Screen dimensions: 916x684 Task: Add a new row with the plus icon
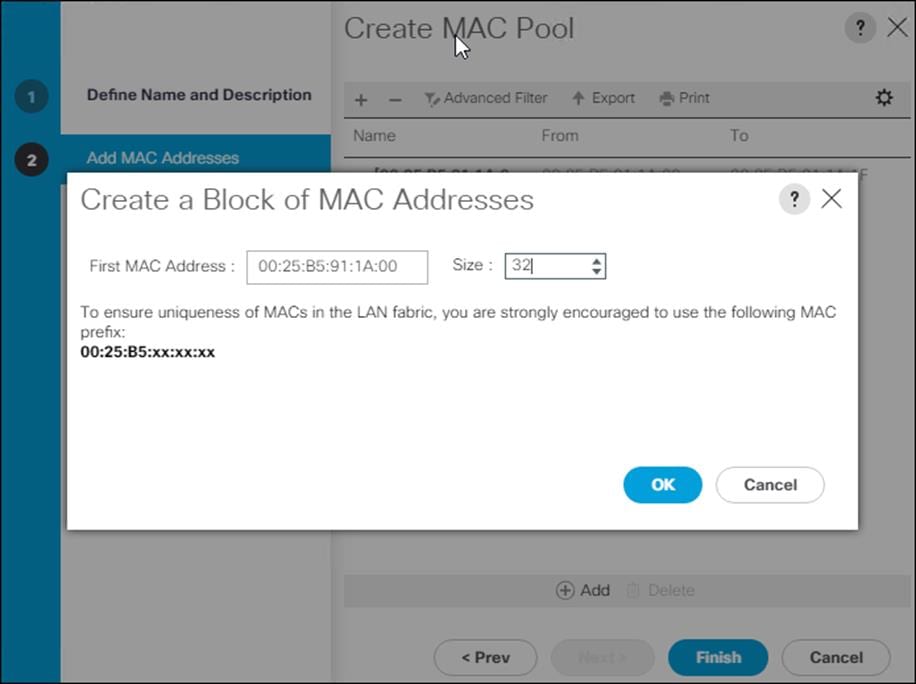(x=360, y=98)
